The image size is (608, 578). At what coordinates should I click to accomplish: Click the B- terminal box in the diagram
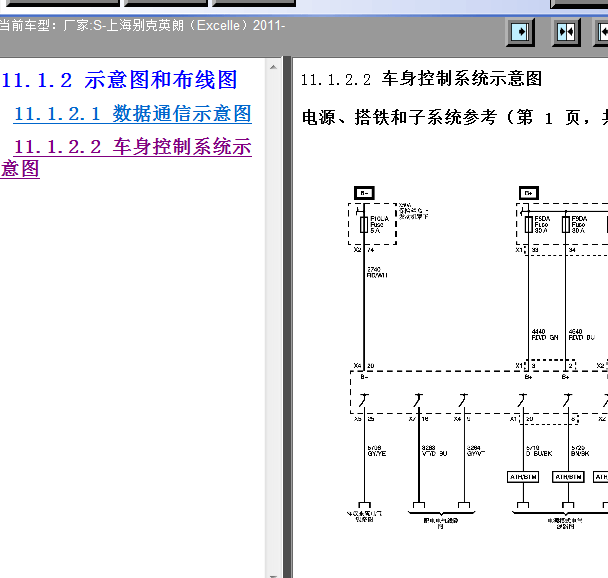[x=364, y=193]
